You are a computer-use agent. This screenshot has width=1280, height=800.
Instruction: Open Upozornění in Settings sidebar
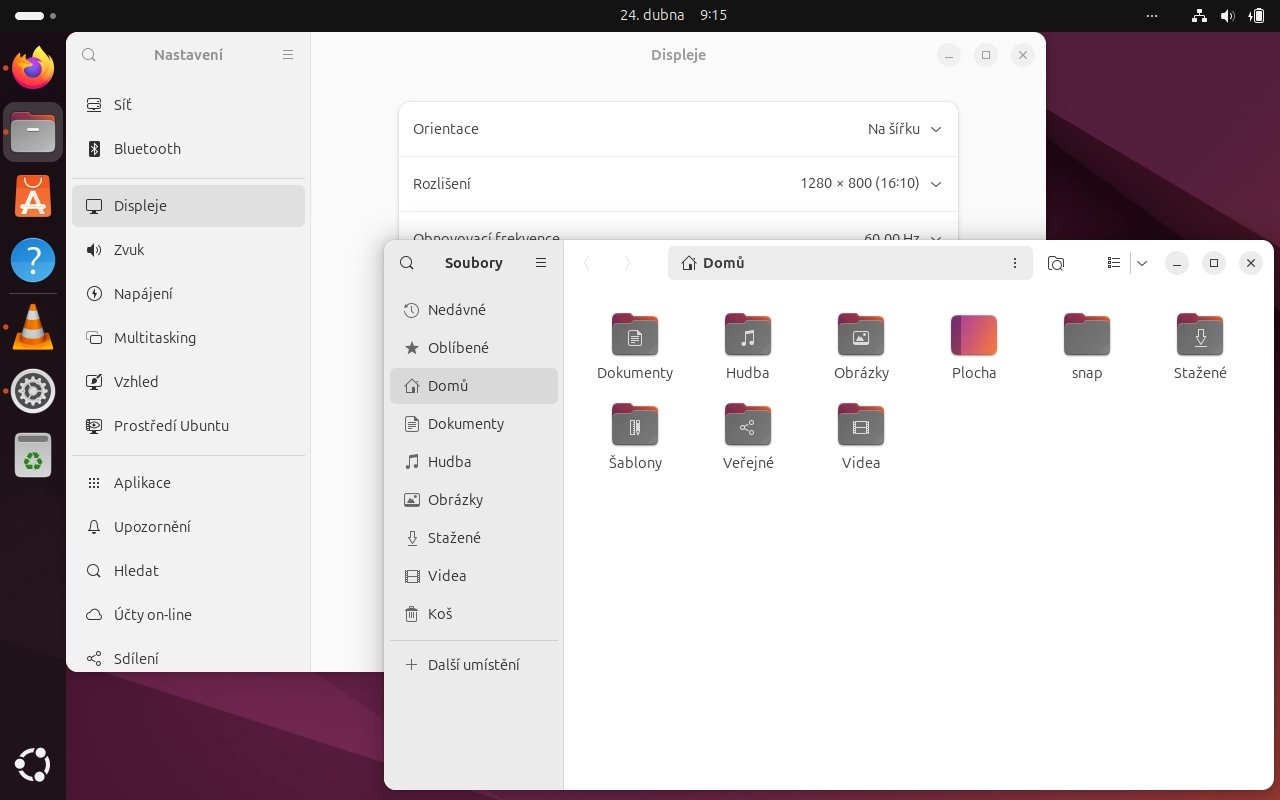pos(188,527)
